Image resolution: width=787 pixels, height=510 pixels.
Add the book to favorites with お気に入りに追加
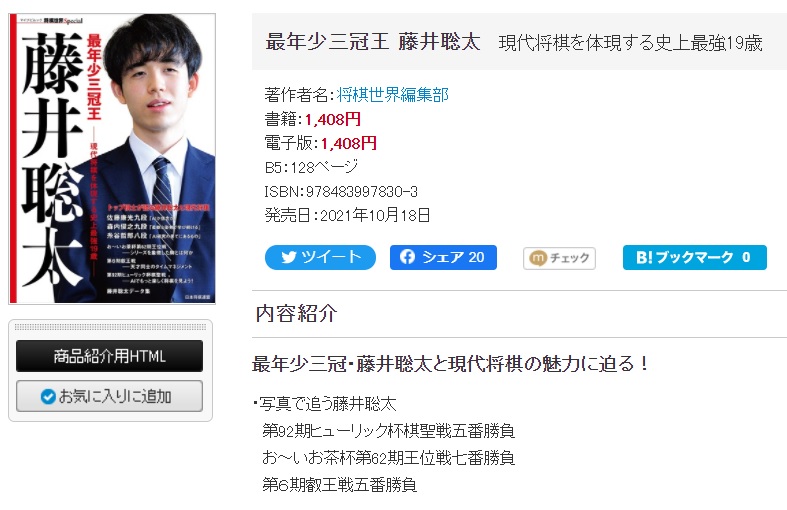coord(109,396)
